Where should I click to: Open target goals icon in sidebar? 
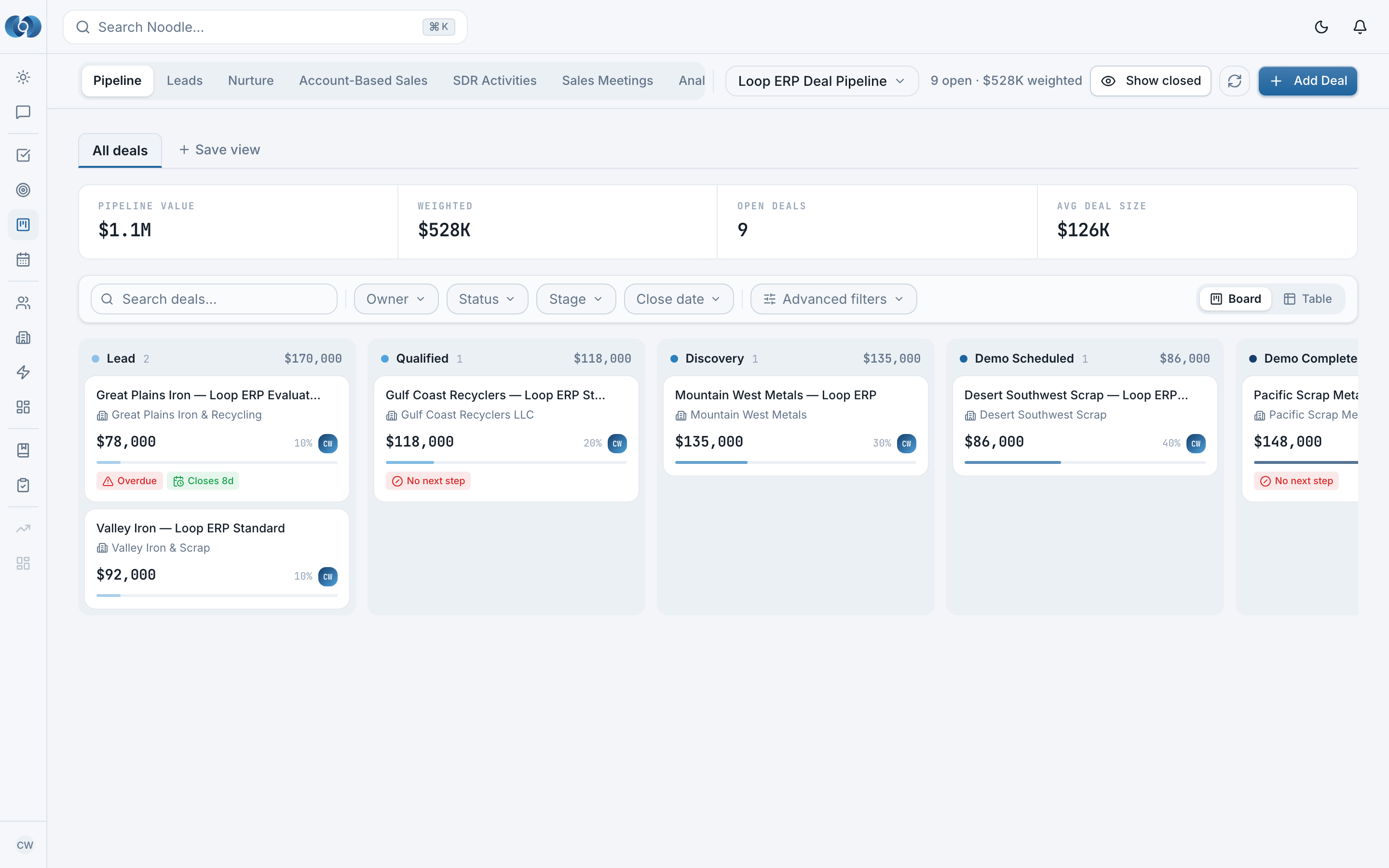(x=23, y=190)
